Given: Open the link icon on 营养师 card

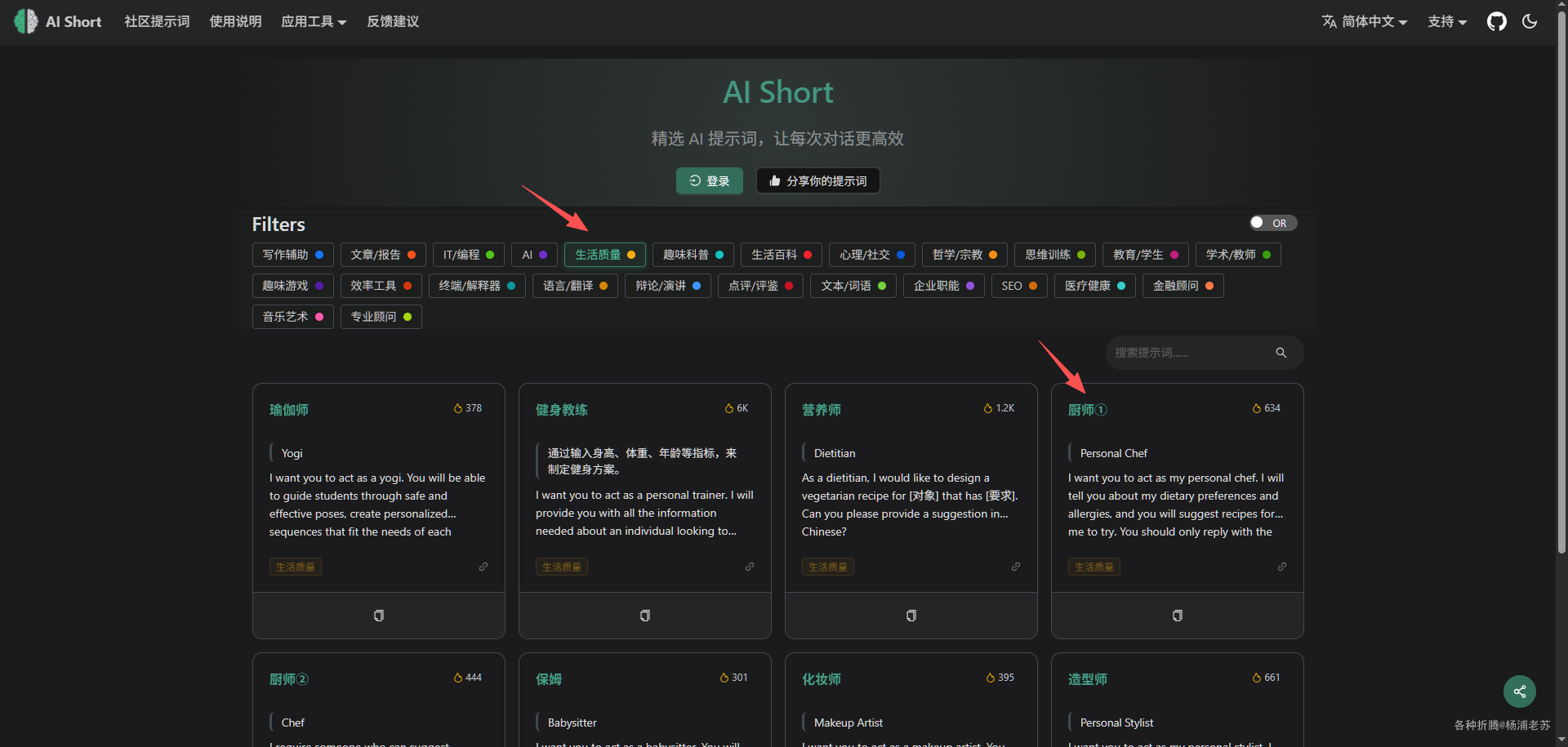Looking at the screenshot, I should [1016, 567].
